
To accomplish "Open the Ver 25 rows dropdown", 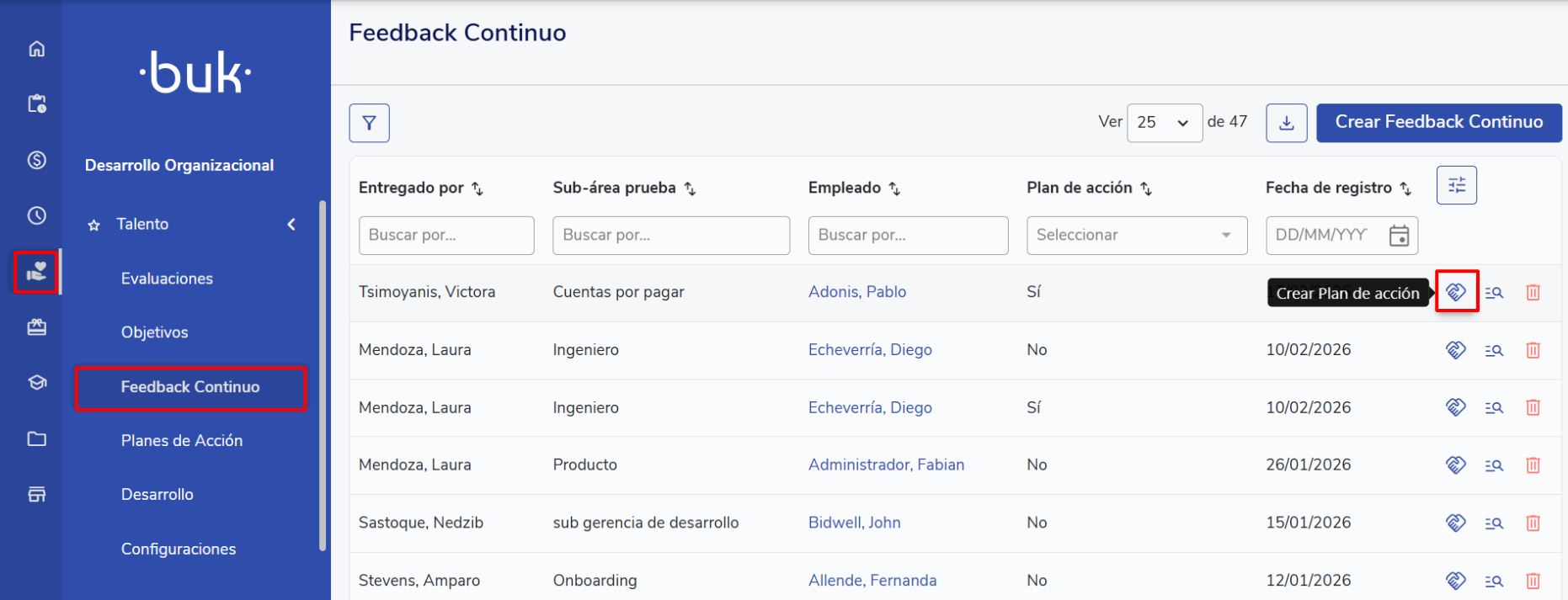I will point(1164,123).
